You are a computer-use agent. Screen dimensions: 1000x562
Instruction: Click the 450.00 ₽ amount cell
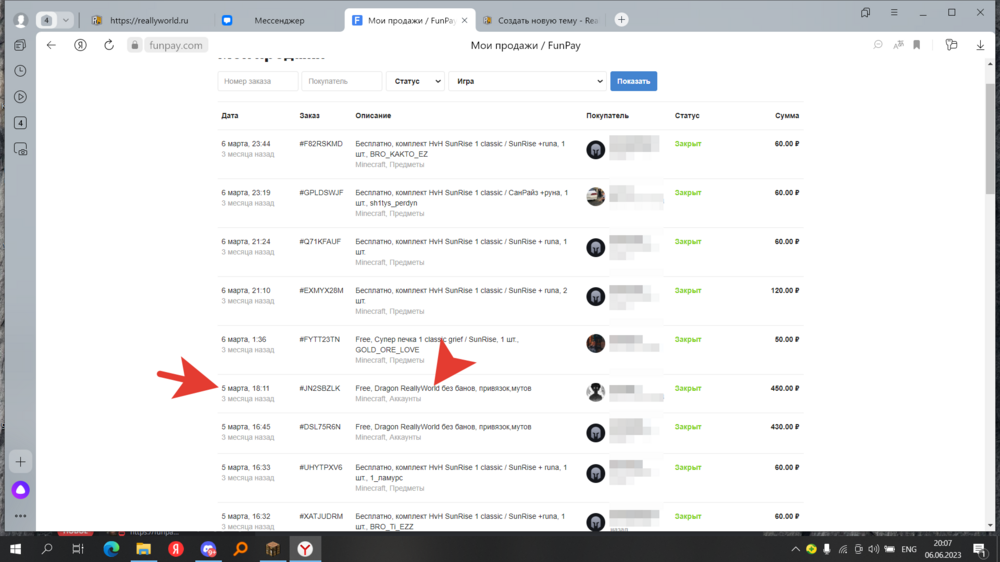click(784, 388)
